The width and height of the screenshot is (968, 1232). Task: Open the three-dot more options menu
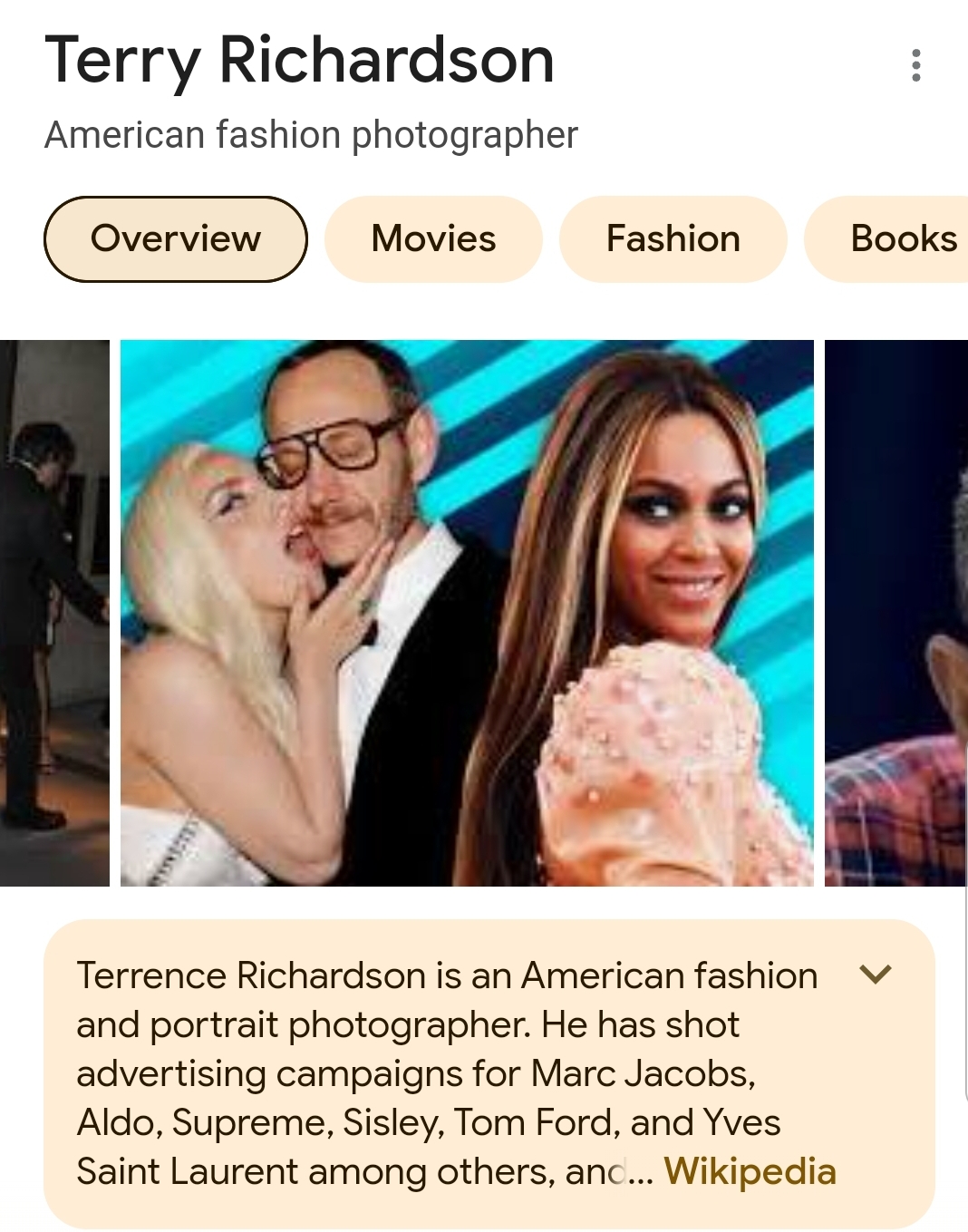click(x=916, y=65)
